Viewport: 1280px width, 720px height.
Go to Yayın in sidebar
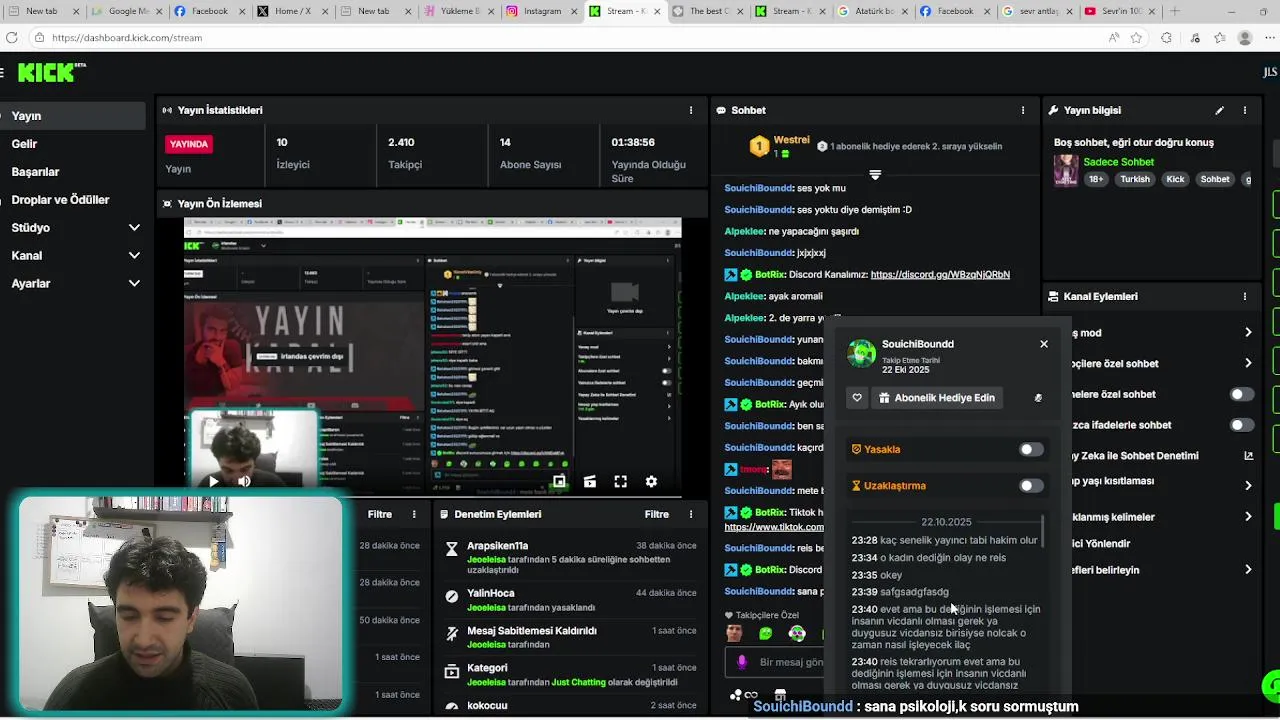(73, 116)
